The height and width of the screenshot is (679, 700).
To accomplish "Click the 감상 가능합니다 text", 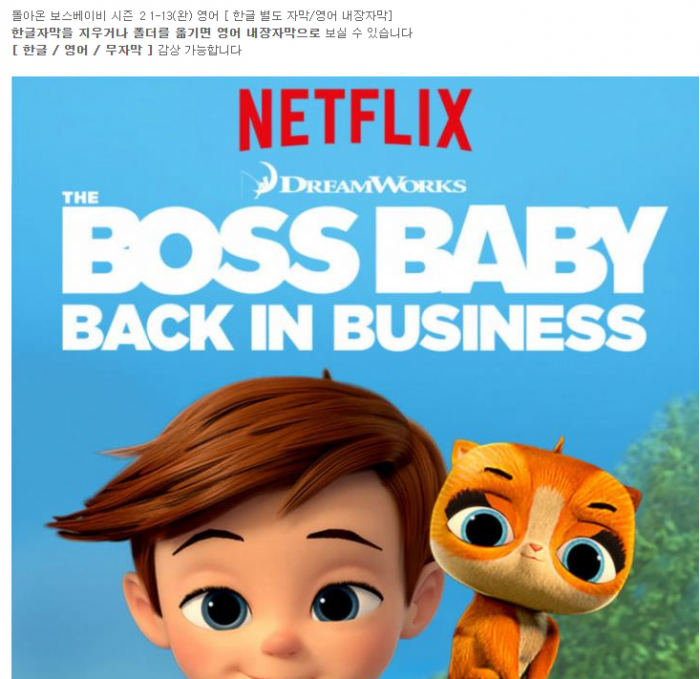I will click(x=200, y=50).
